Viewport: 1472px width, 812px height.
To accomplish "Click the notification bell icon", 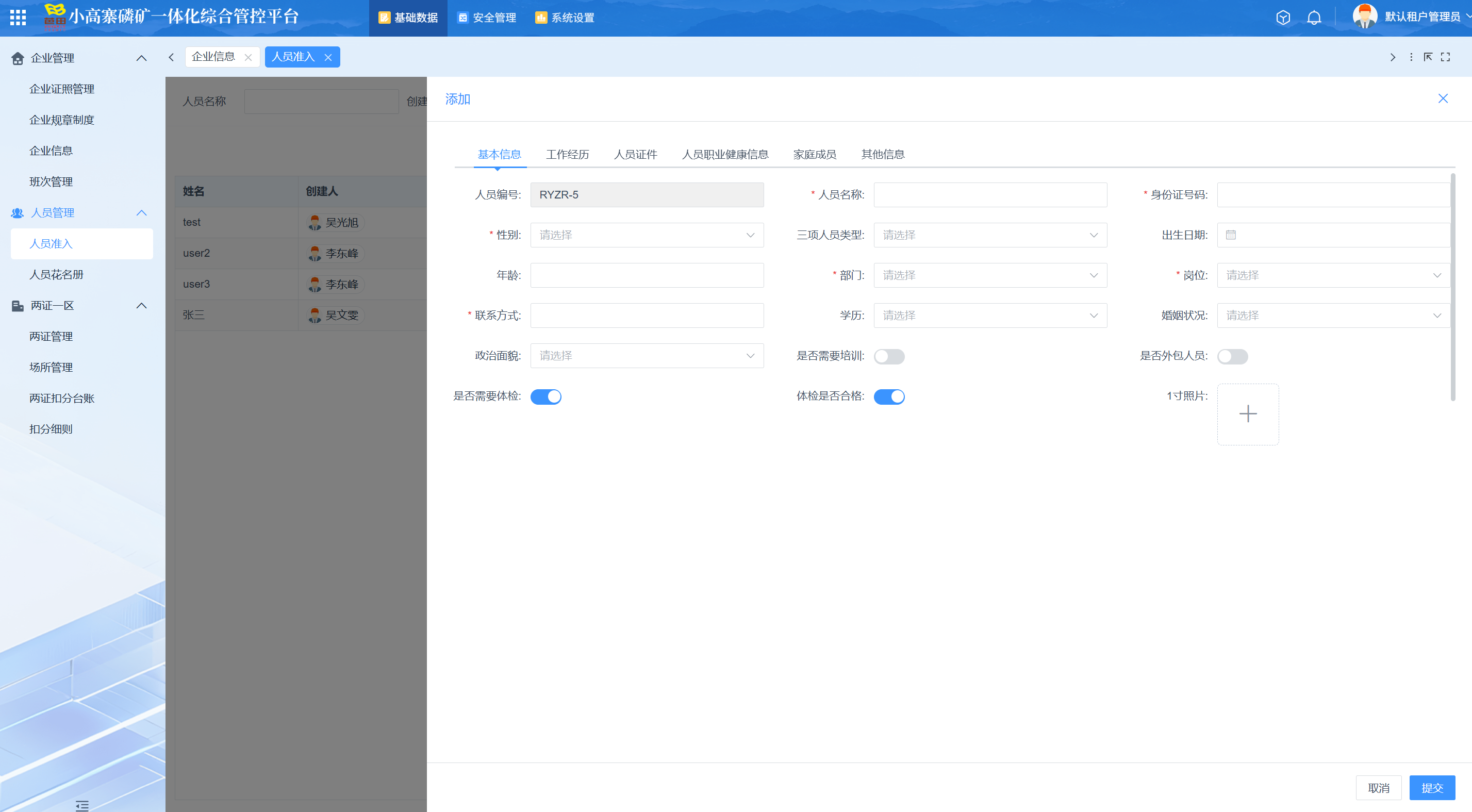I will pos(1314,18).
